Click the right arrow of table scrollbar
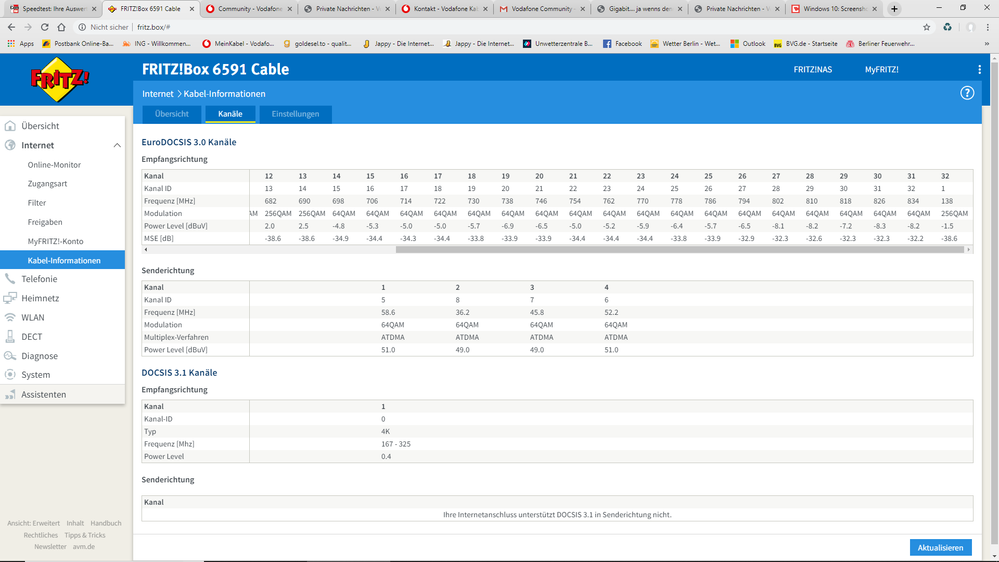Image resolution: width=999 pixels, height=562 pixels. [968, 250]
